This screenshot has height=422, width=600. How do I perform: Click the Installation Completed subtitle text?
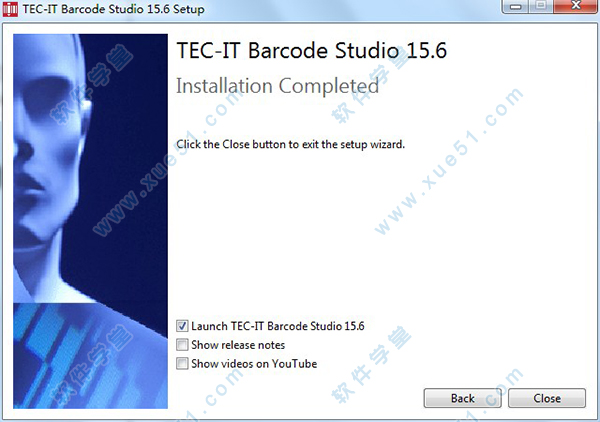point(277,86)
